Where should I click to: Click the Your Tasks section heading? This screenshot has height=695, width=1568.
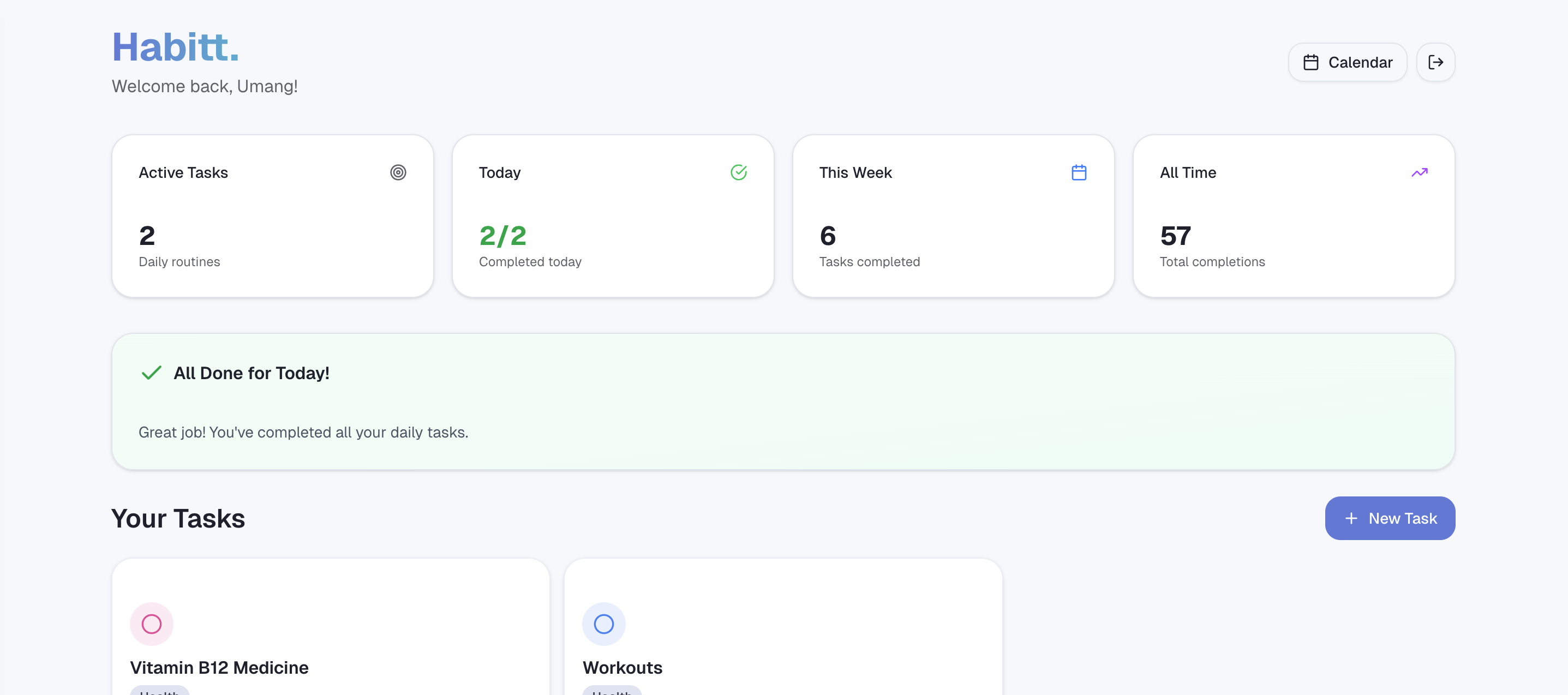178,518
